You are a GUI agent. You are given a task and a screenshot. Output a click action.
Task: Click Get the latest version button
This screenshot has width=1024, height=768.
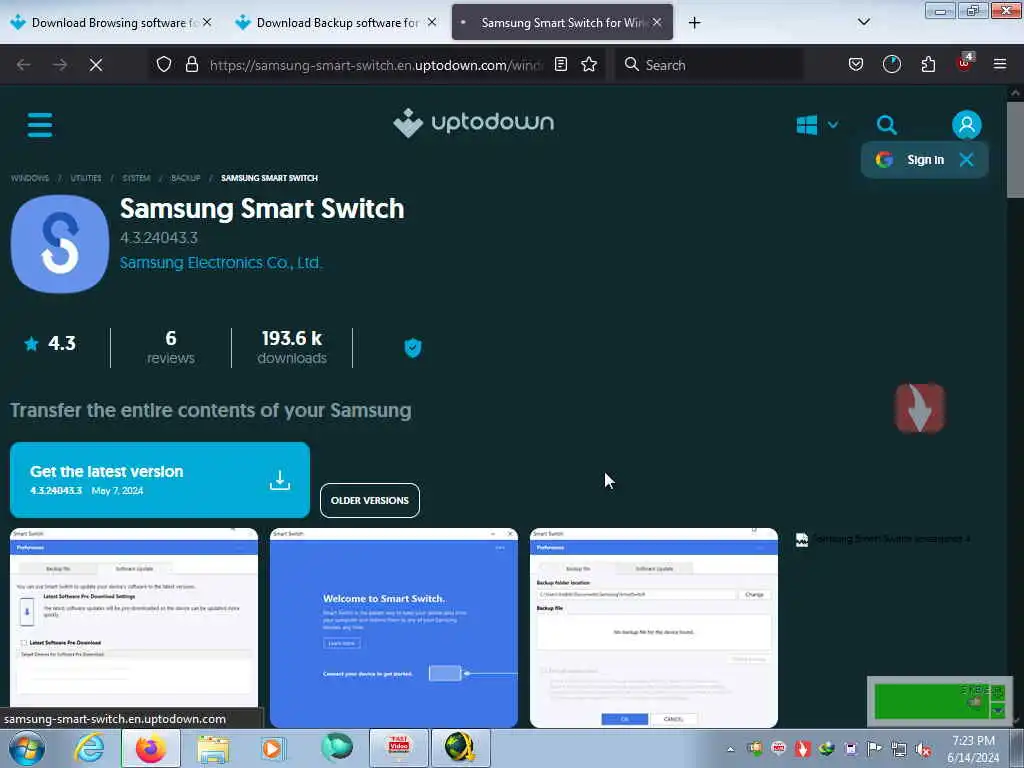point(160,480)
